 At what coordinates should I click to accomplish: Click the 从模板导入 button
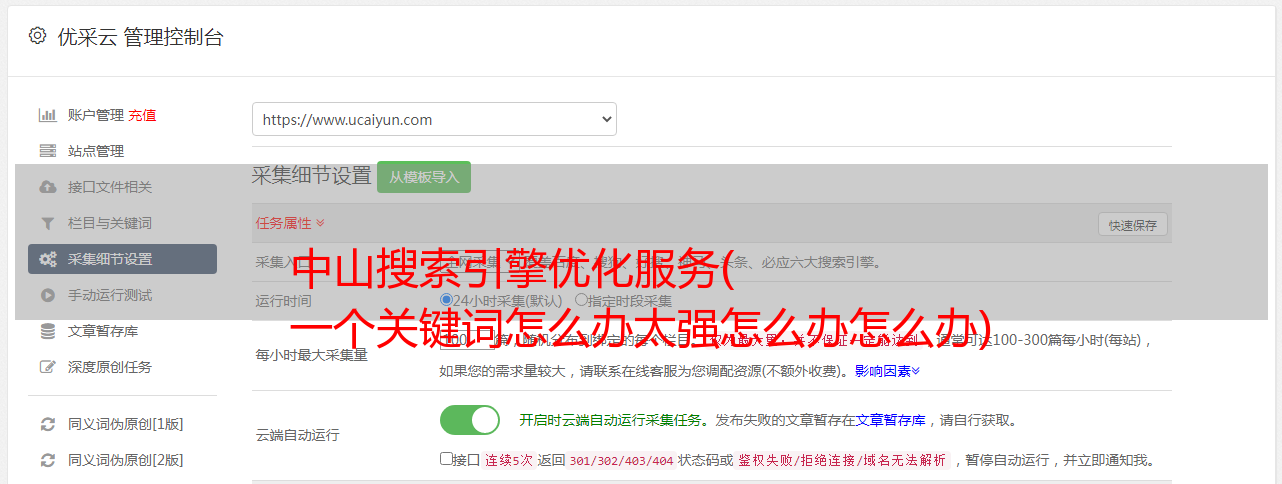point(424,177)
